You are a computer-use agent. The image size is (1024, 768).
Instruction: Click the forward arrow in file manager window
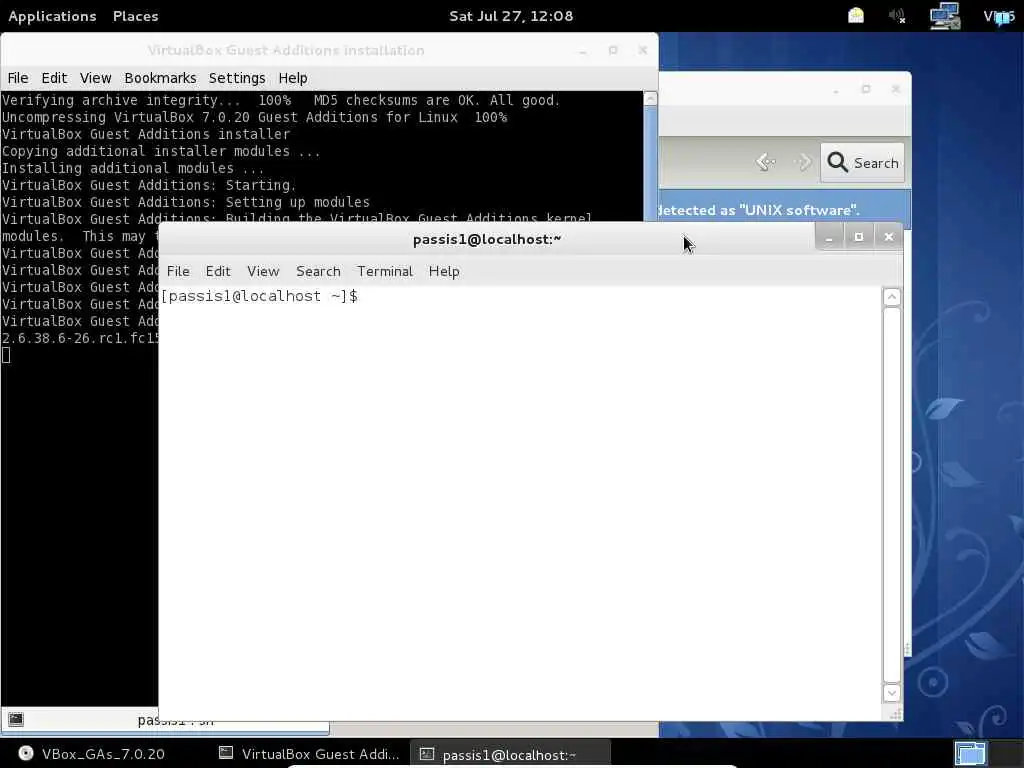803,161
